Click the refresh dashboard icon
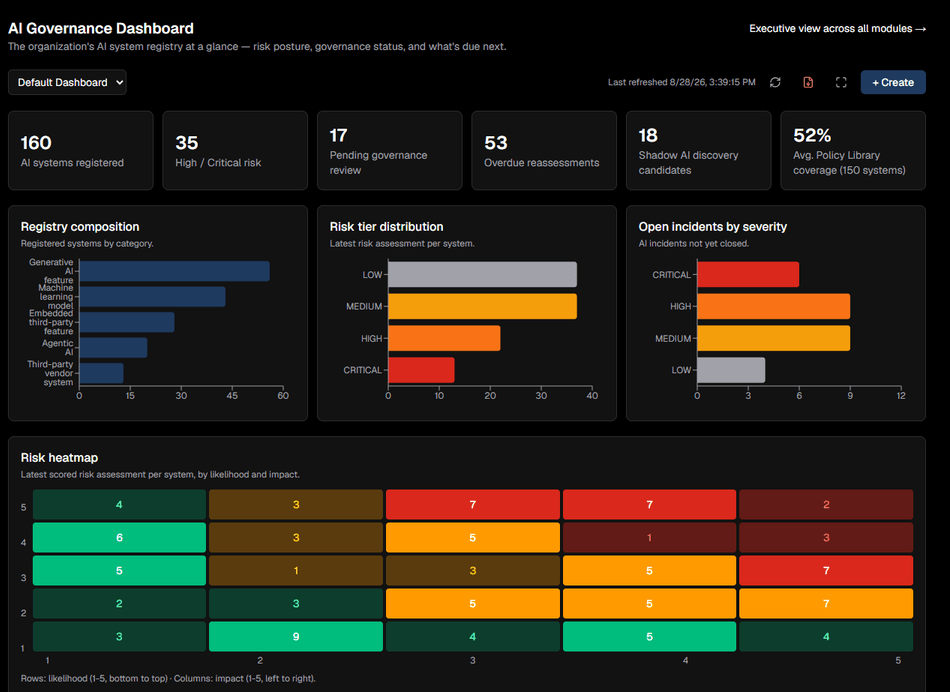 (x=775, y=82)
